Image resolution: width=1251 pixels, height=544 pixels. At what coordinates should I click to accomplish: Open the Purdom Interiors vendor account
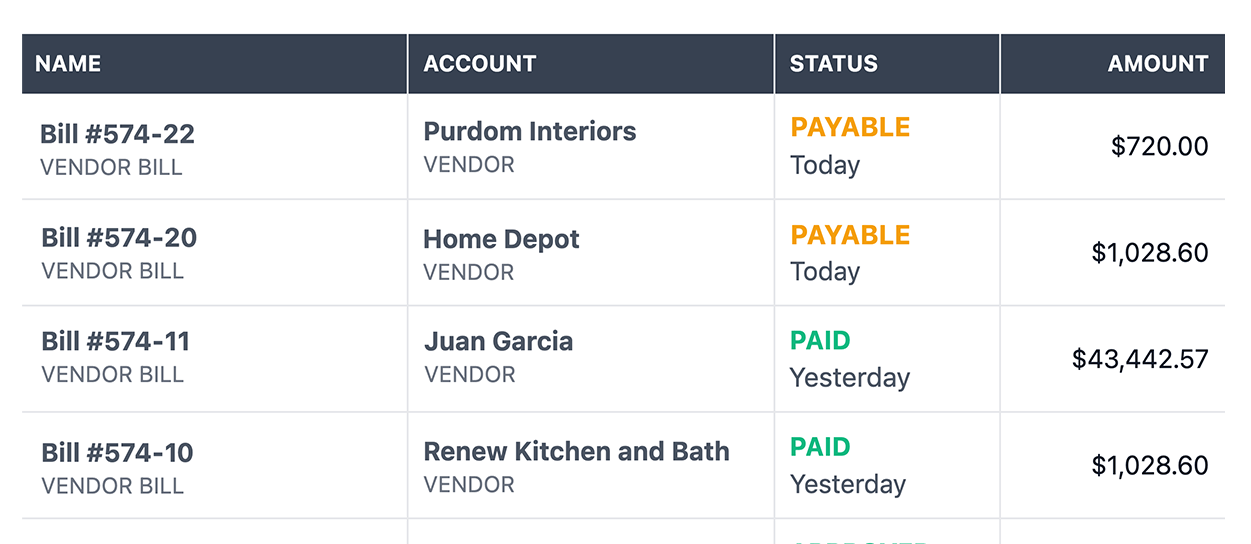(530, 132)
